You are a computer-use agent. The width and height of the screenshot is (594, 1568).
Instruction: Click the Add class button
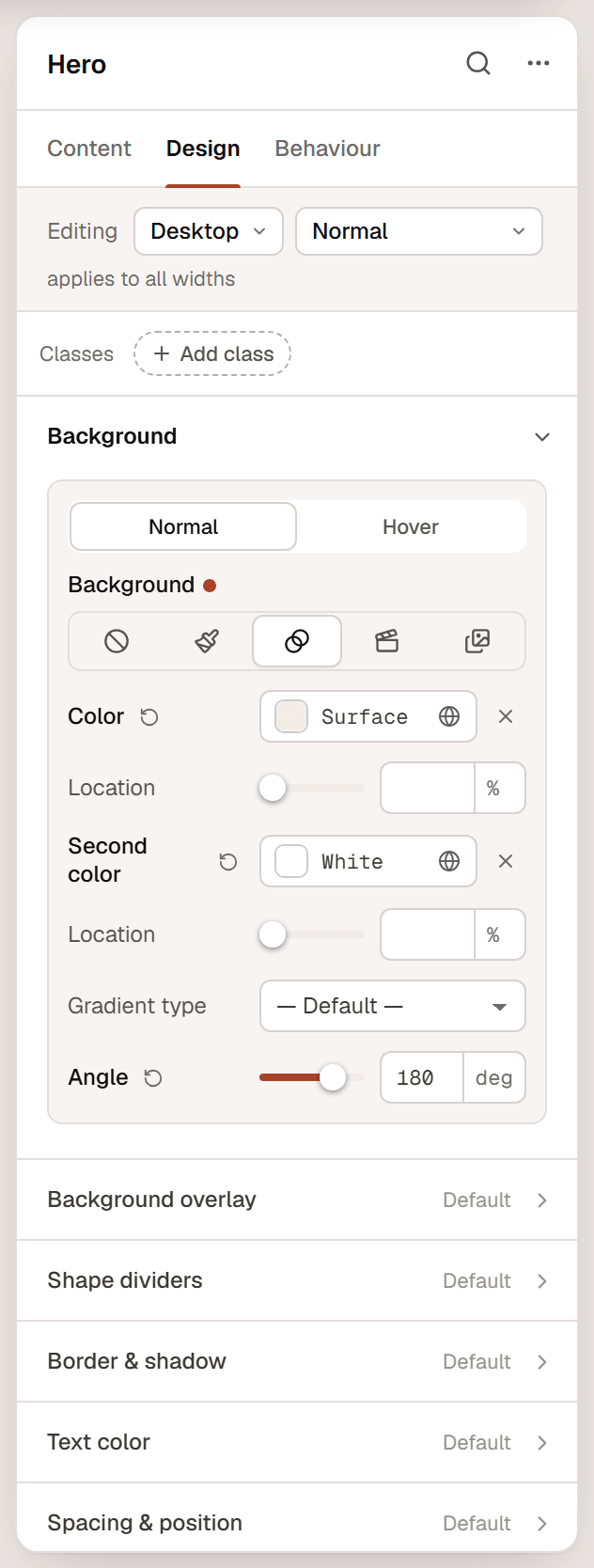point(212,353)
